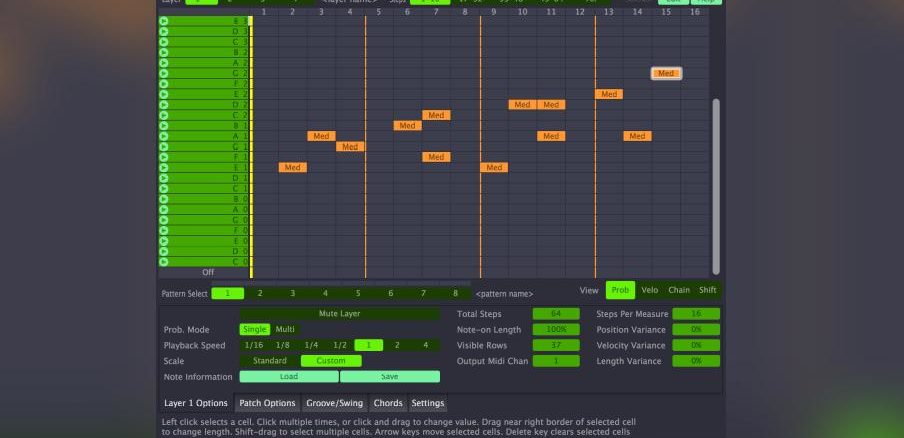Screen dimensions: 904x438
Task: Load note information
Action: [289, 376]
